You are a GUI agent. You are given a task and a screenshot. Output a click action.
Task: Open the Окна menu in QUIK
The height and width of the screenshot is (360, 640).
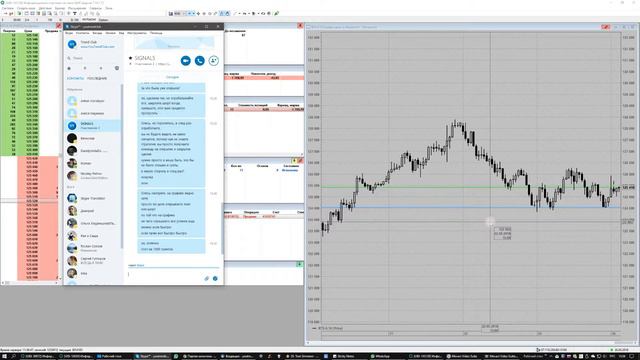(x=109, y=8)
